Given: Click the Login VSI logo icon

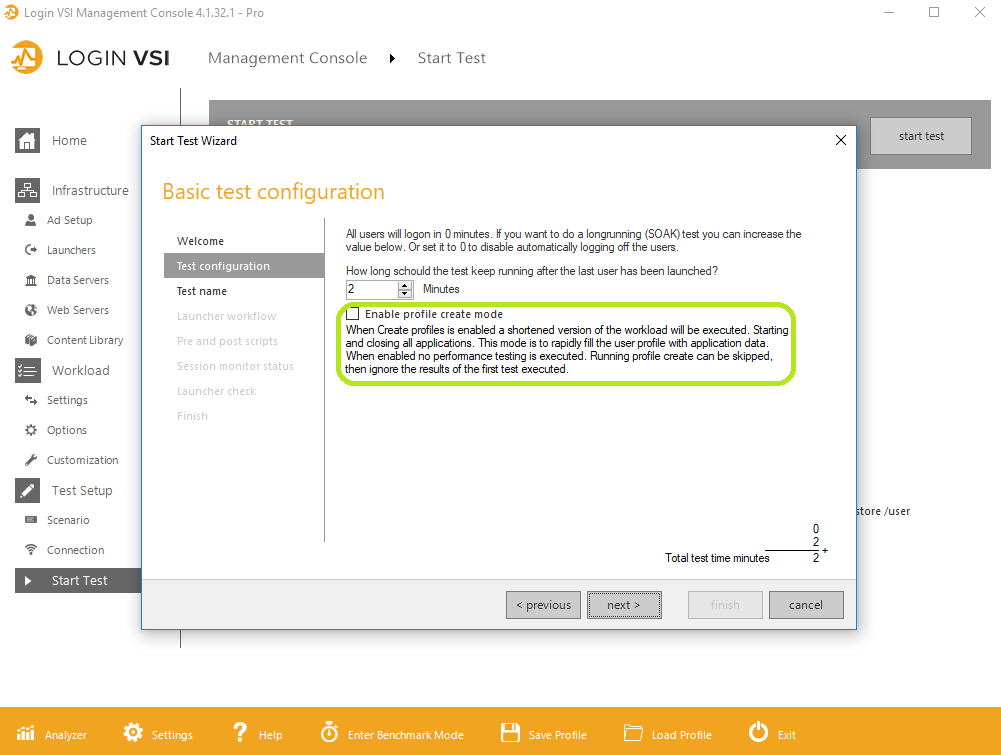Looking at the screenshot, I should (x=27, y=57).
